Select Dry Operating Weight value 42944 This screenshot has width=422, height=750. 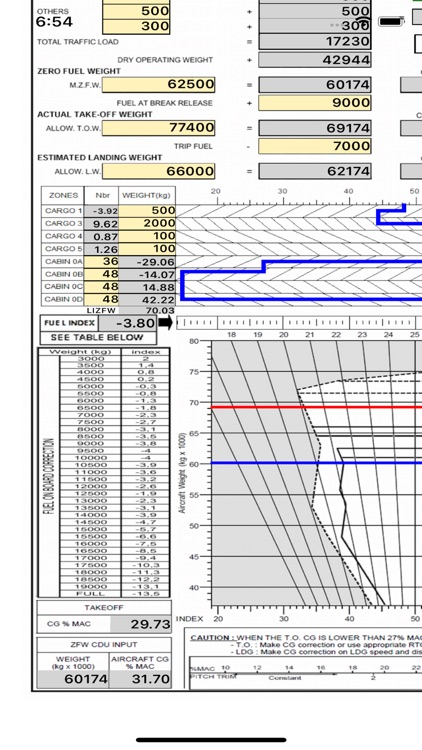(x=315, y=60)
